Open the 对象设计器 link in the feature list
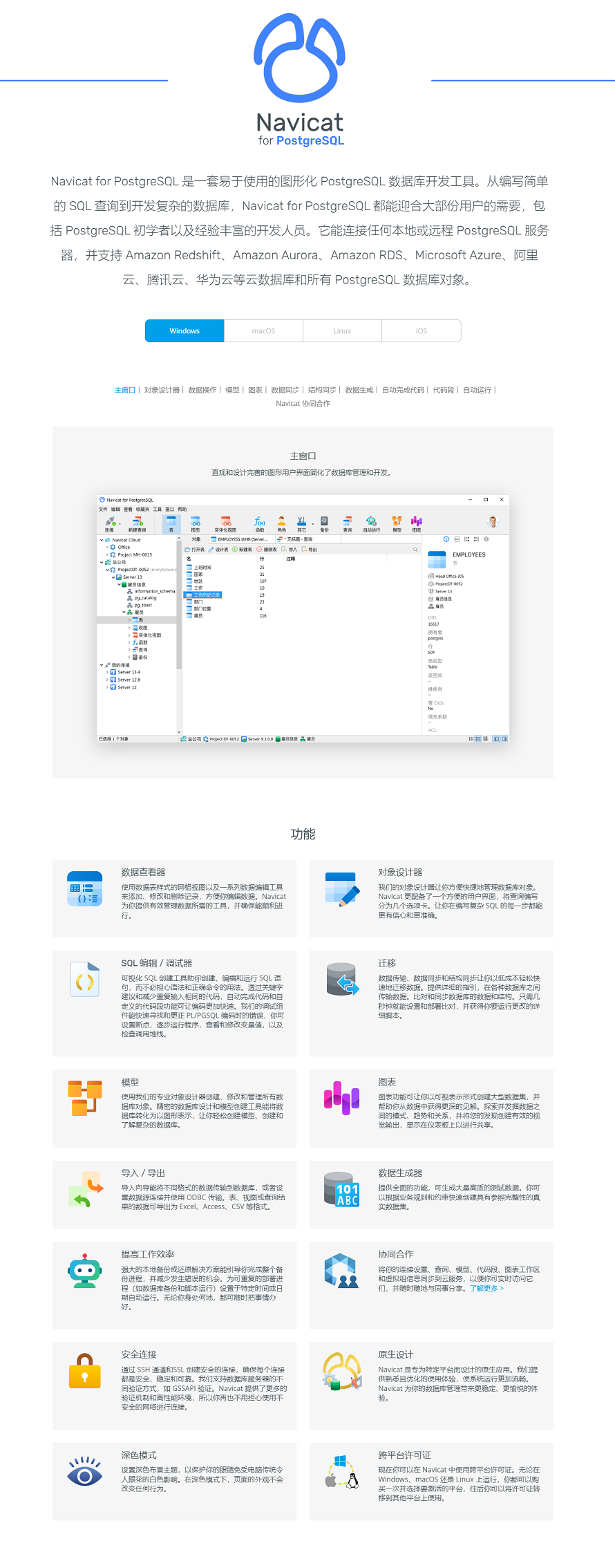This screenshot has width=615, height=1568. (x=162, y=390)
